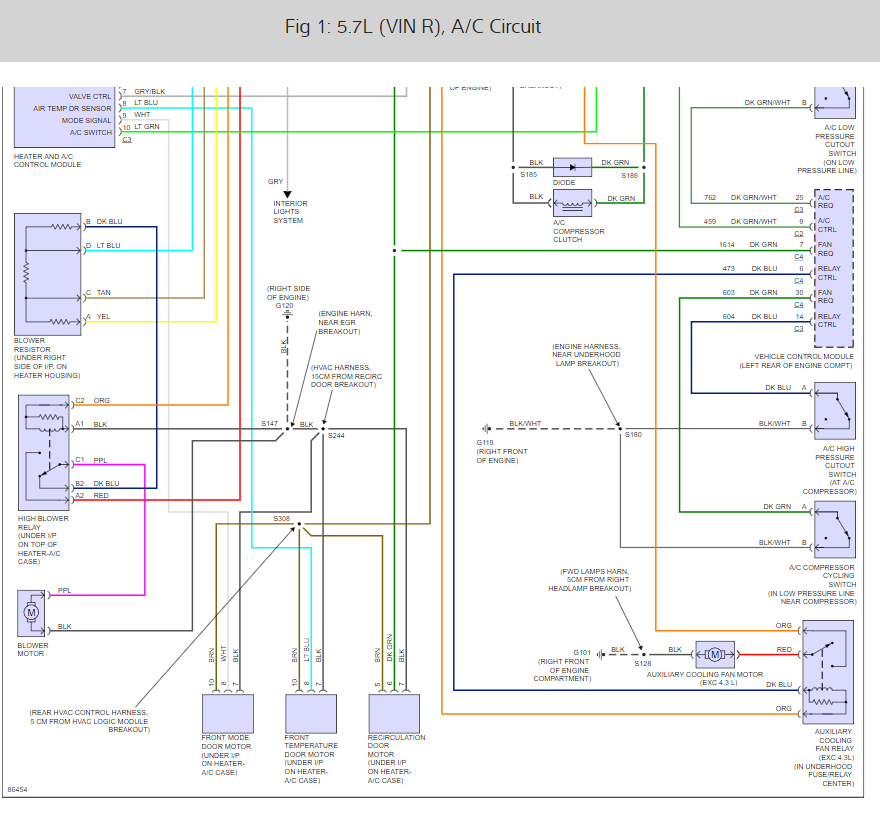
Task: Select splice point S128
Action: (644, 654)
